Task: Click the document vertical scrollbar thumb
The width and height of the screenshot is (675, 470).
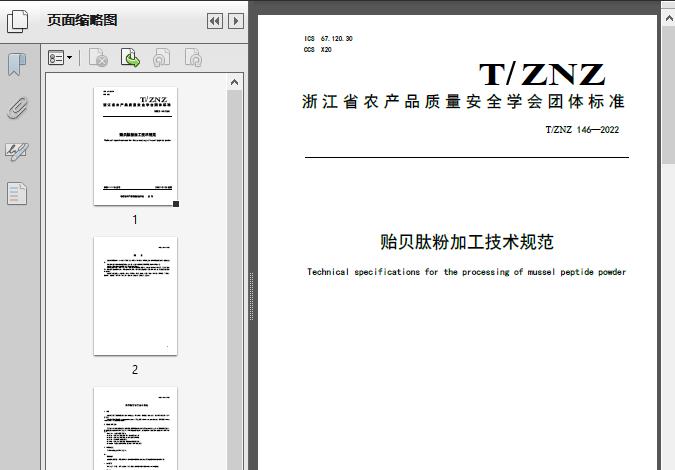Action: [x=669, y=95]
